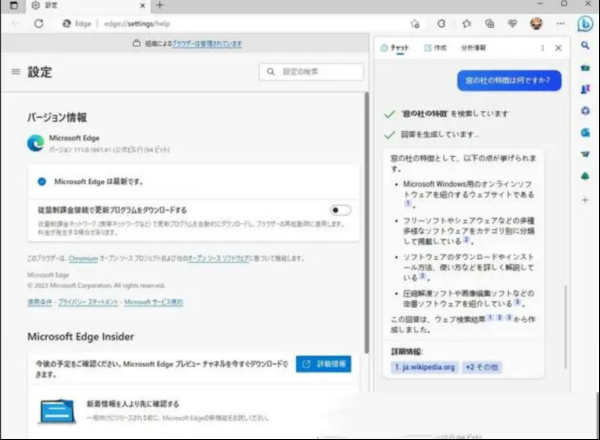Open the 1. ja.wikipedia.org source link
The width and height of the screenshot is (600, 440).
425,367
